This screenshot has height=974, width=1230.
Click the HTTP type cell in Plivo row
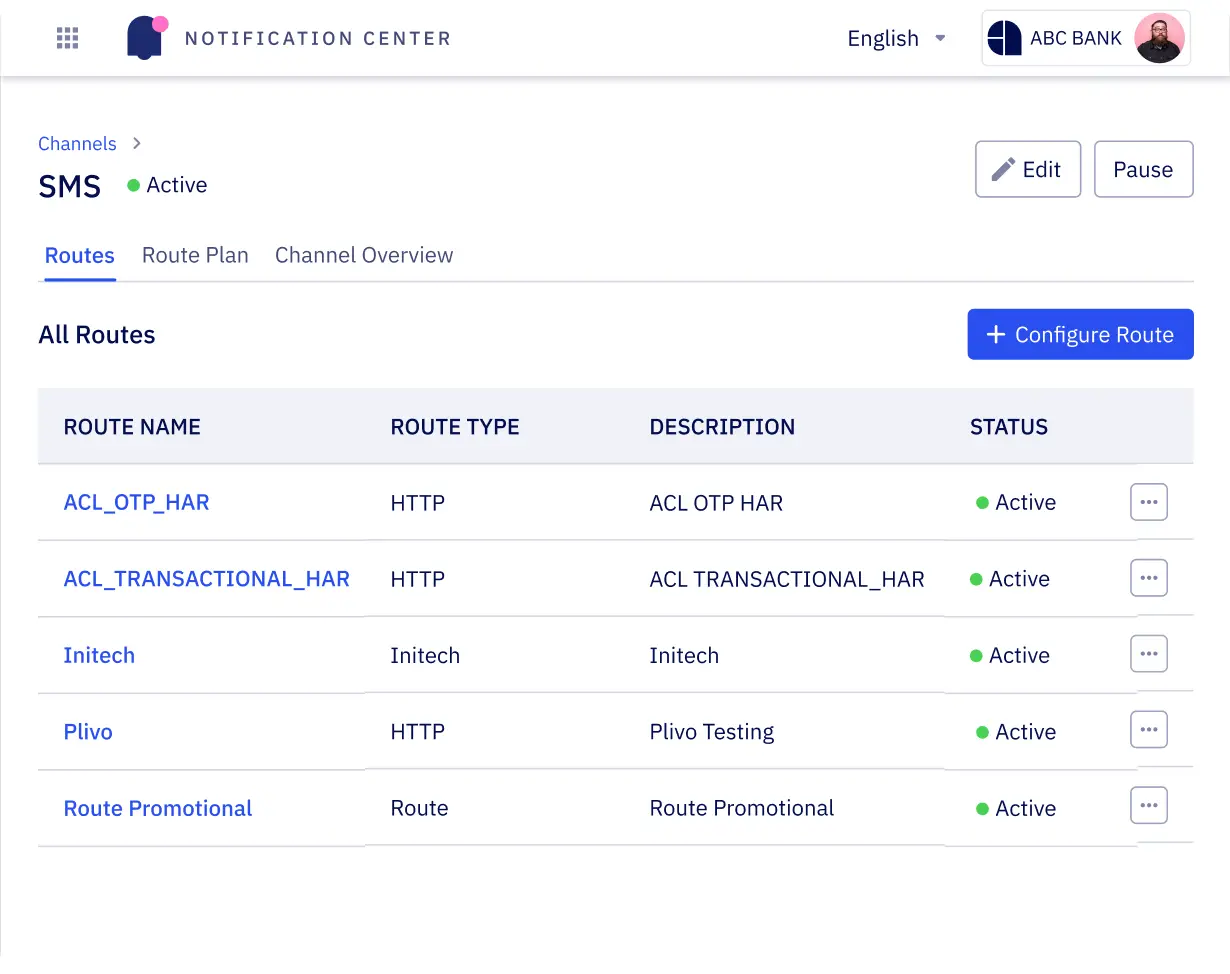click(418, 732)
